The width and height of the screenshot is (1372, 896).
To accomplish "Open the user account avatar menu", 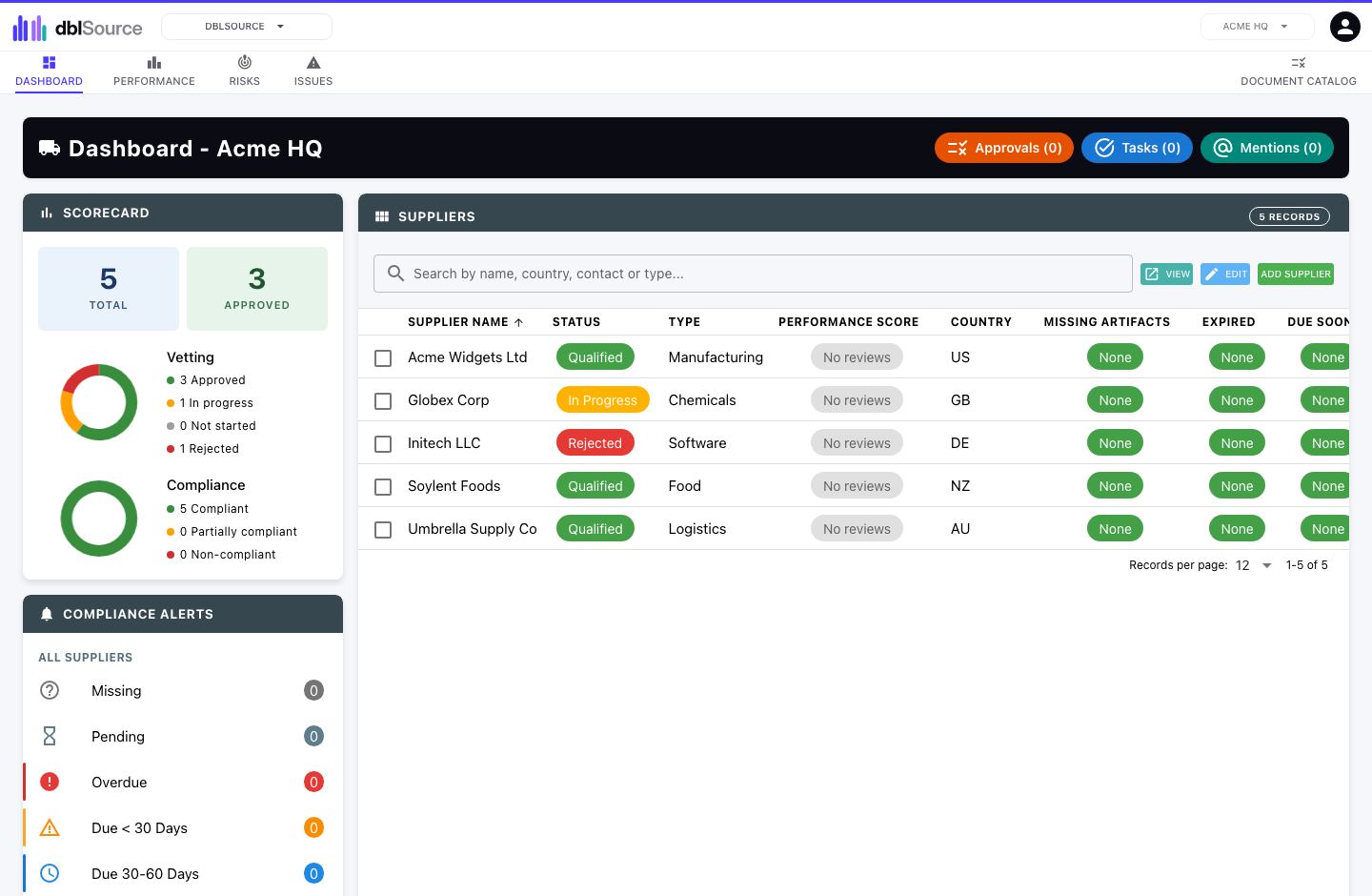I will point(1344,27).
